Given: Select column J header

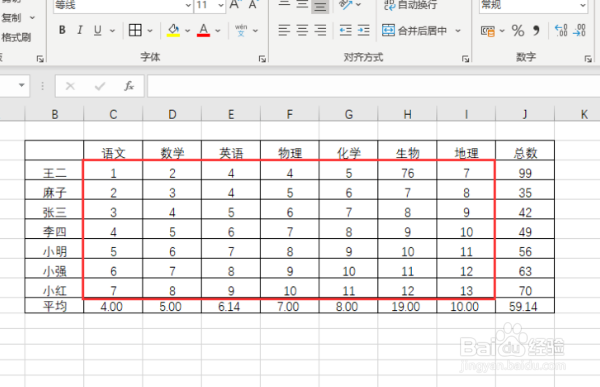Looking at the screenshot, I should [525, 114].
